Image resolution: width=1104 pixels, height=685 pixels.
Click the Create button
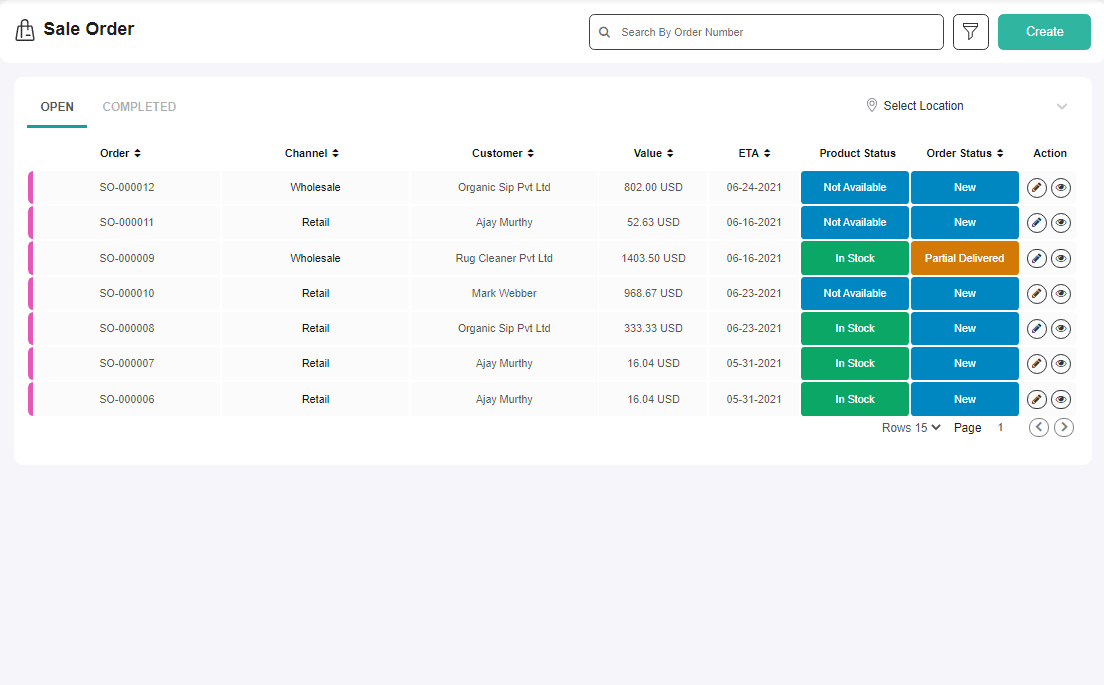coord(1044,32)
